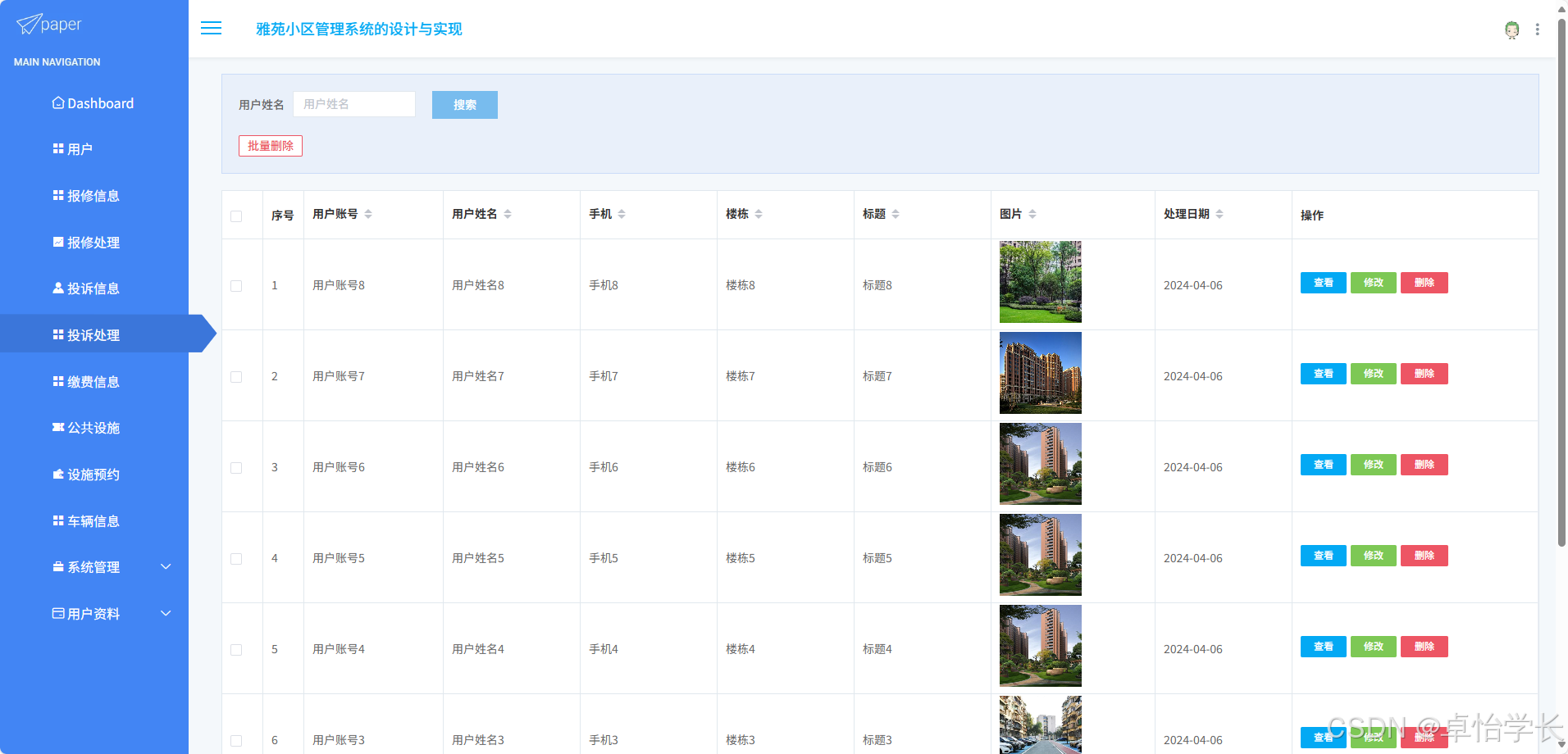Click page title 雅苑小区管理系统的设计与实现
The height and width of the screenshot is (754, 1568).
coord(359,30)
